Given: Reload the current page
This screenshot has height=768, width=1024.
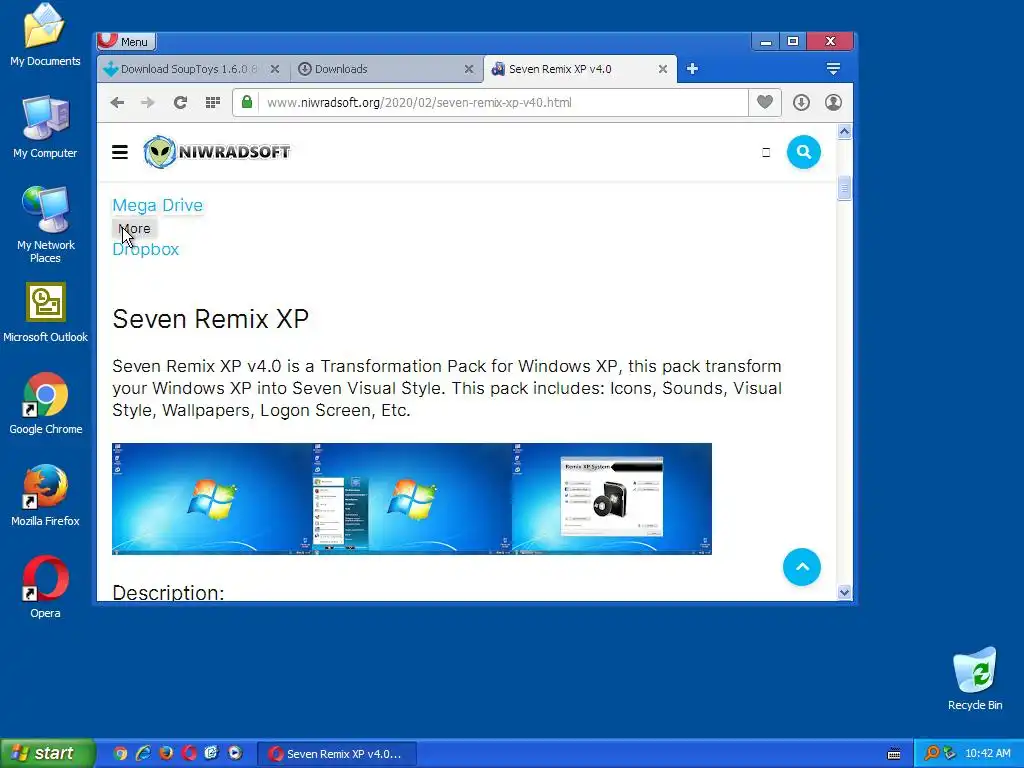Looking at the screenshot, I should coord(180,103).
